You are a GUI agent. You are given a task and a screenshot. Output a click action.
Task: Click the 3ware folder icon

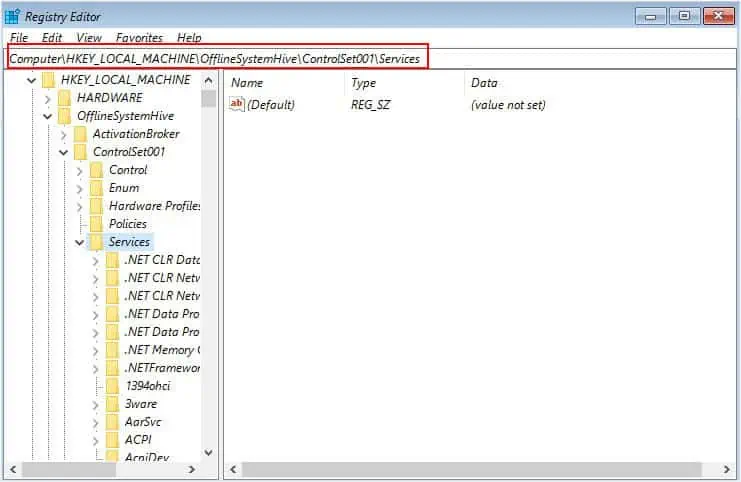click(x=112, y=404)
